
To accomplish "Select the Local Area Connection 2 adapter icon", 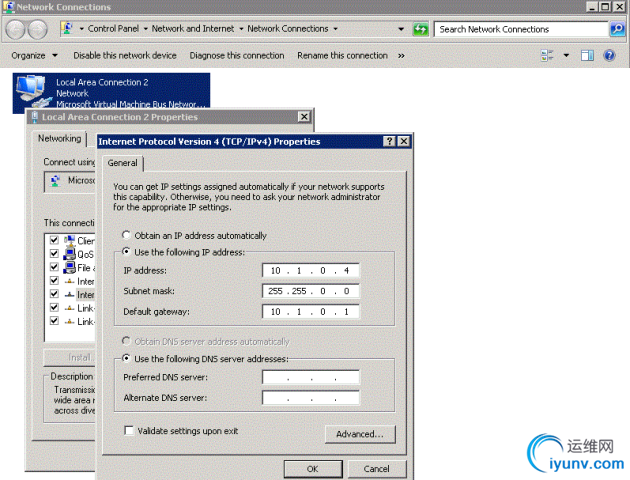I will tap(32, 93).
